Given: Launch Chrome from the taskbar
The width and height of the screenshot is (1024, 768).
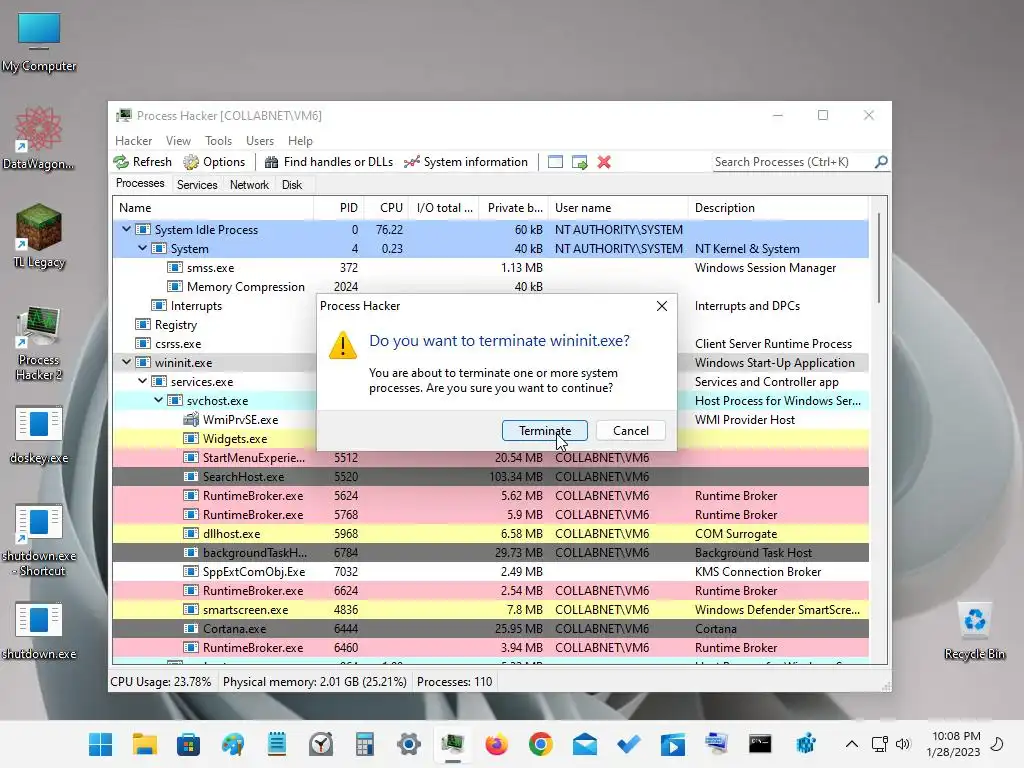Looking at the screenshot, I should click(541, 744).
